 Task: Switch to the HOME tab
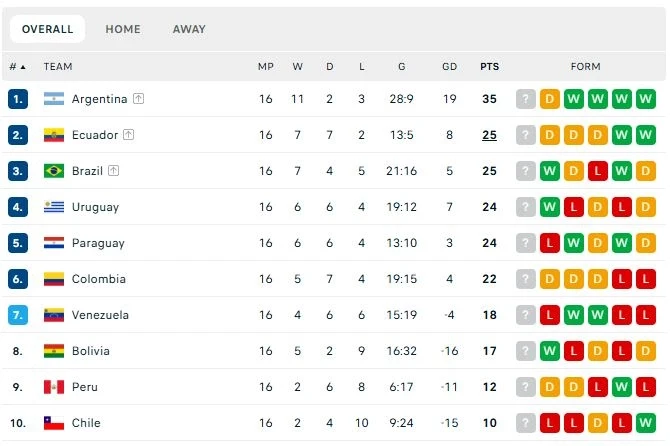point(123,29)
